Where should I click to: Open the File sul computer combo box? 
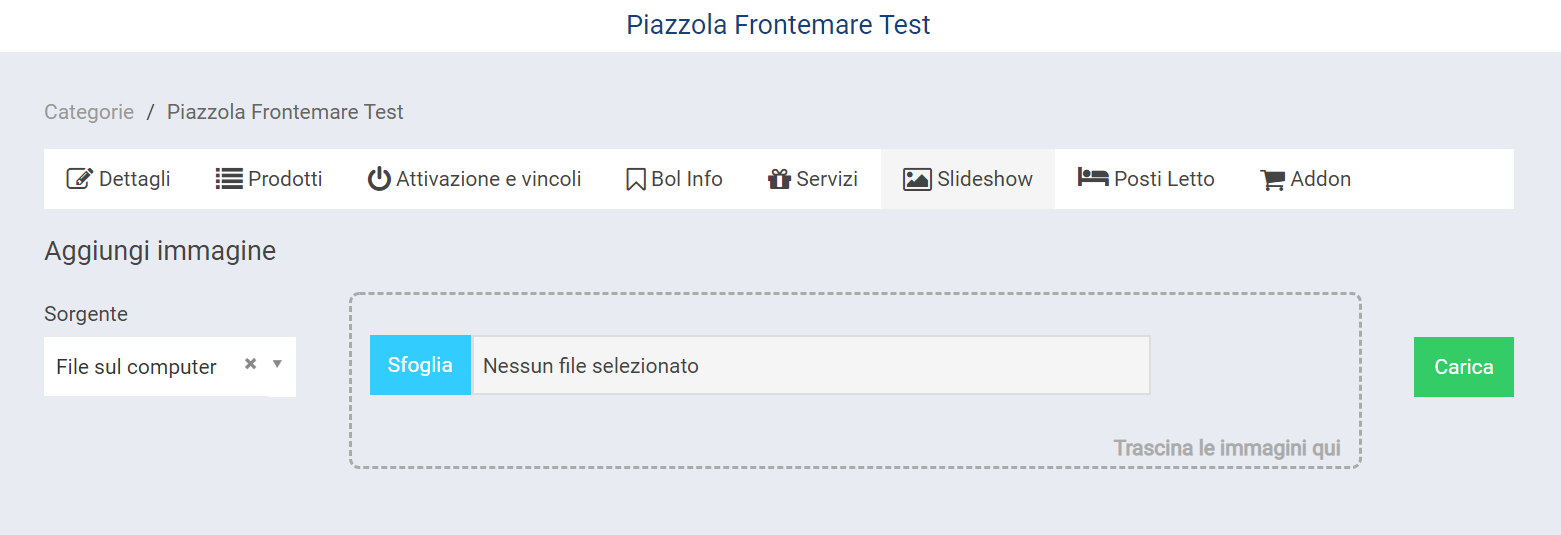[x=137, y=367]
